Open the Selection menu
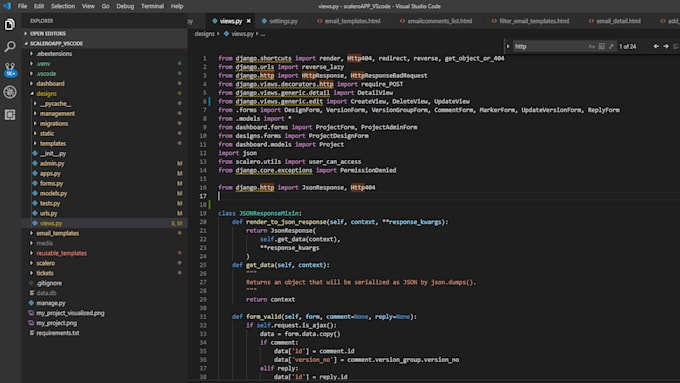 63,6
